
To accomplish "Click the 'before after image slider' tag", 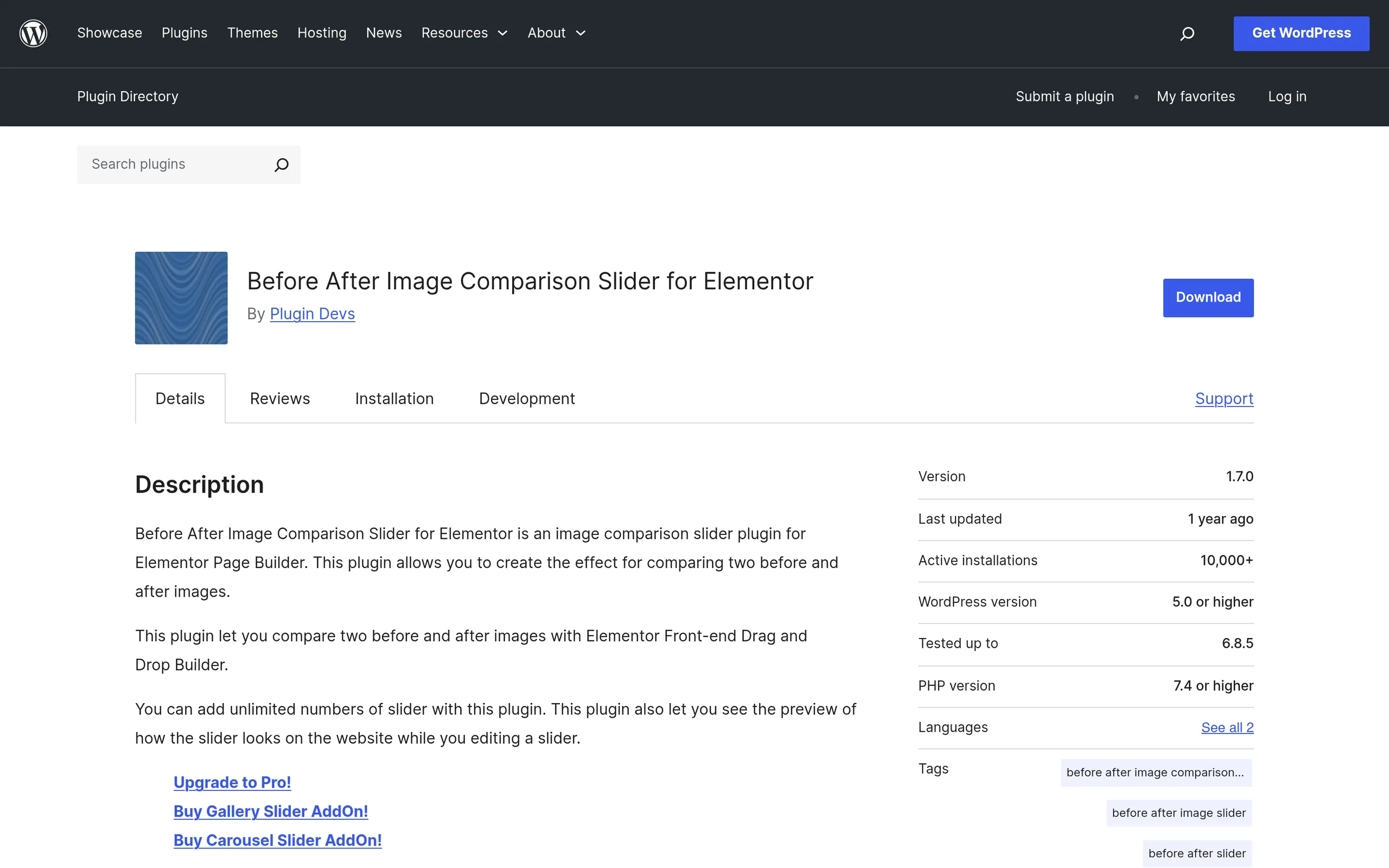I will 1179,813.
